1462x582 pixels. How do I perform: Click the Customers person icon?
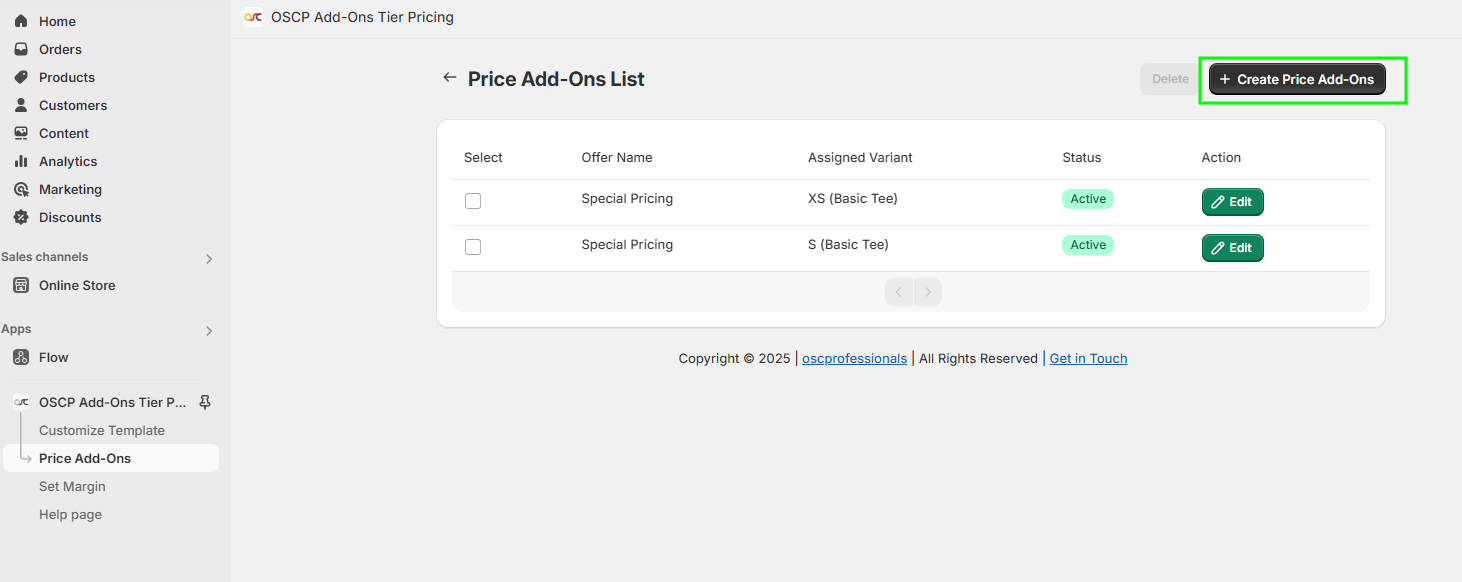[21, 105]
